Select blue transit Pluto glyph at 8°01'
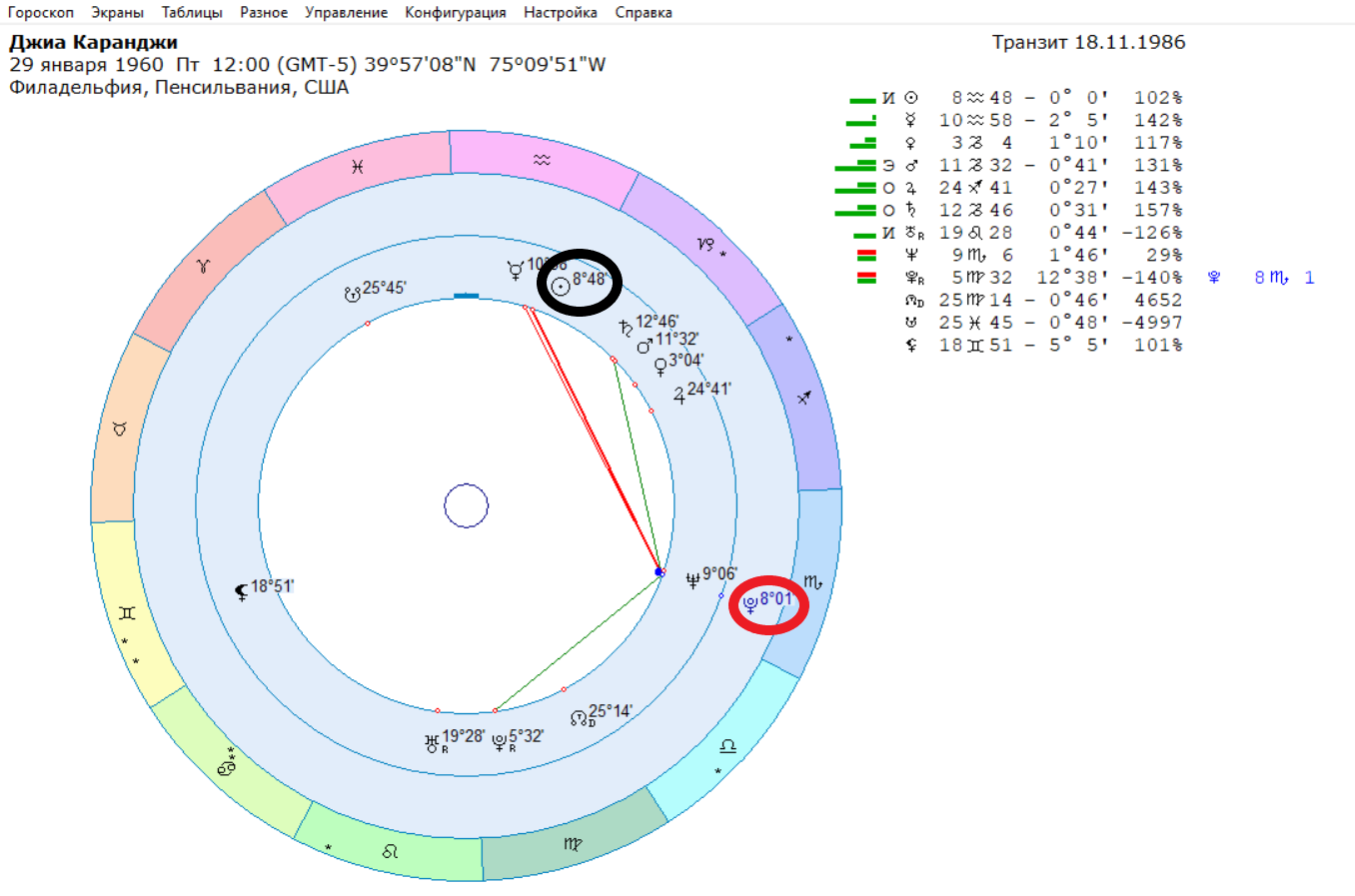The width and height of the screenshot is (1355, 896). click(x=750, y=603)
